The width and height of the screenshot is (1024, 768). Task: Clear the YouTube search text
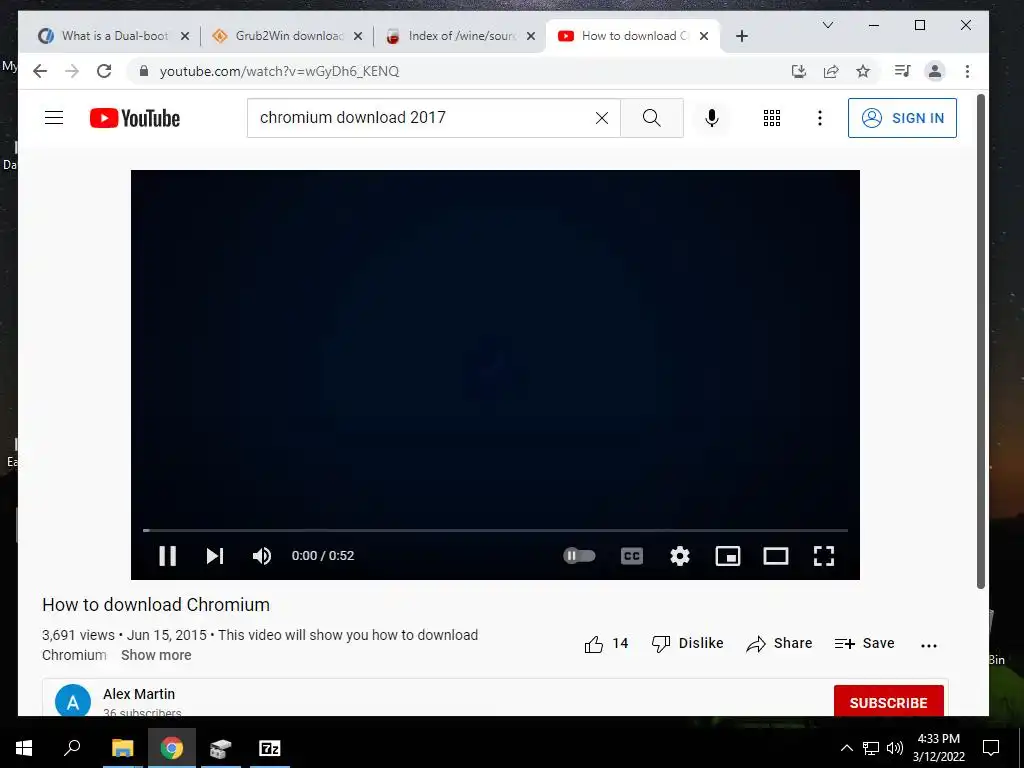click(x=602, y=118)
